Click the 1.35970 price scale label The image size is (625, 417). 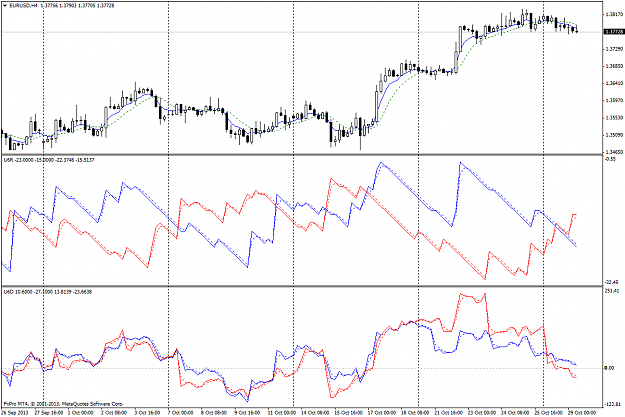614,100
